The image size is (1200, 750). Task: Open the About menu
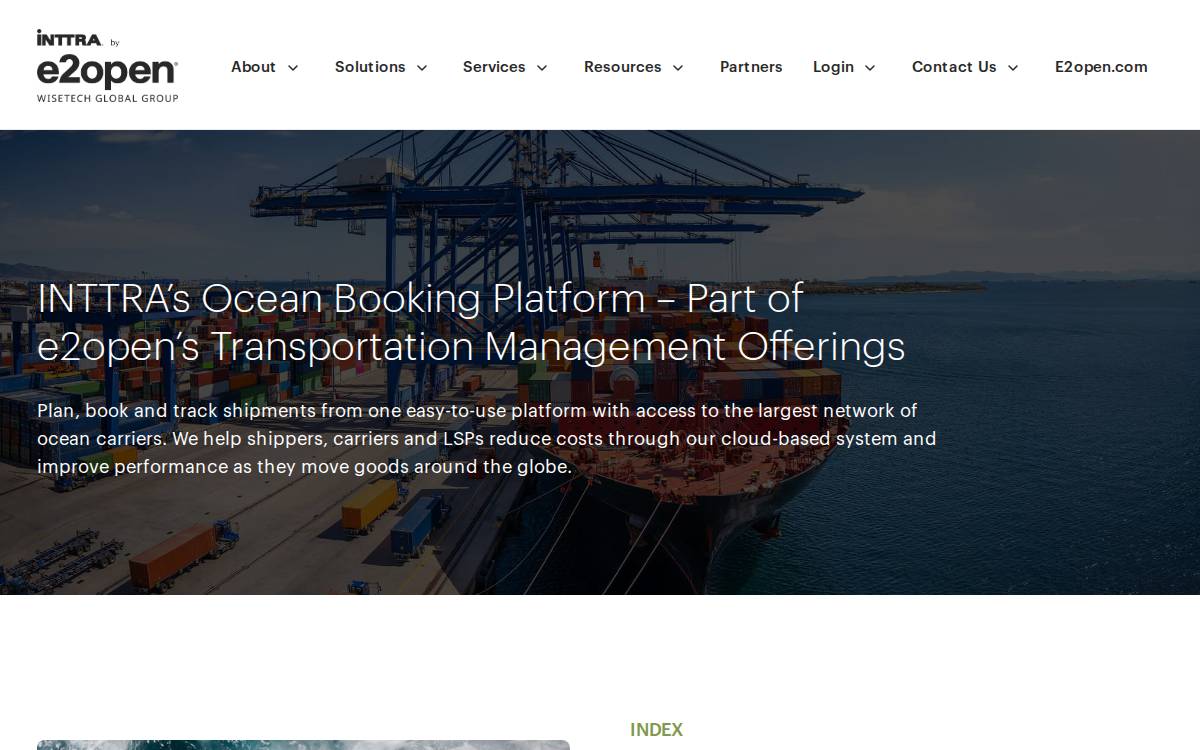click(253, 67)
